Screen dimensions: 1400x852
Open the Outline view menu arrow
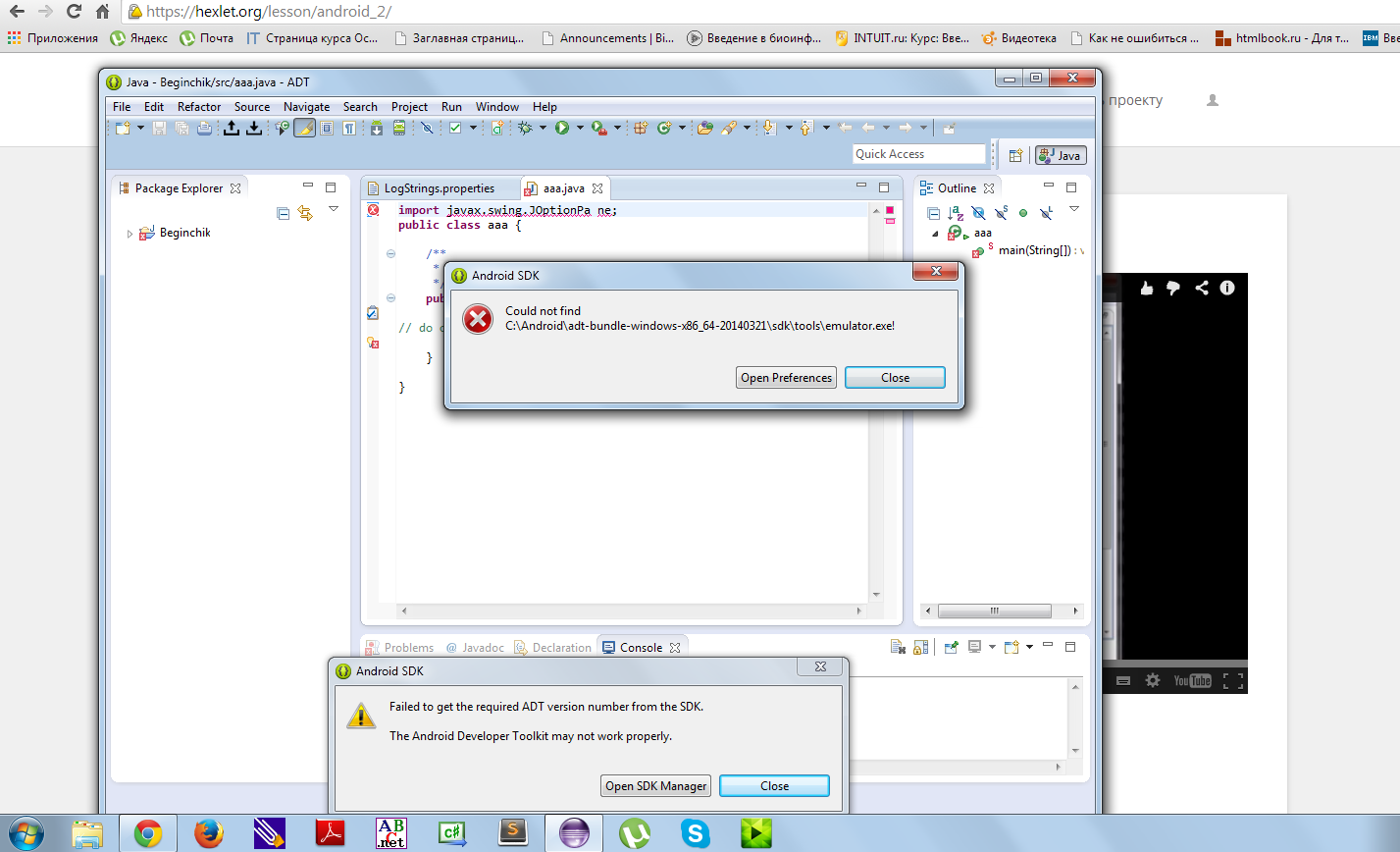[1073, 209]
